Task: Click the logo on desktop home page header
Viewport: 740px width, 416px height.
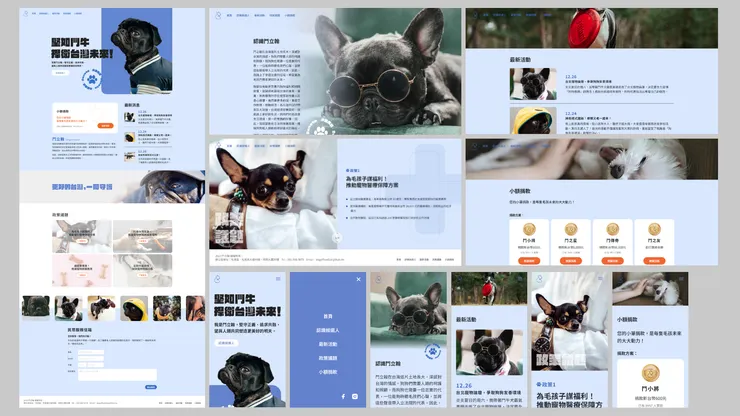Action: 26,13
